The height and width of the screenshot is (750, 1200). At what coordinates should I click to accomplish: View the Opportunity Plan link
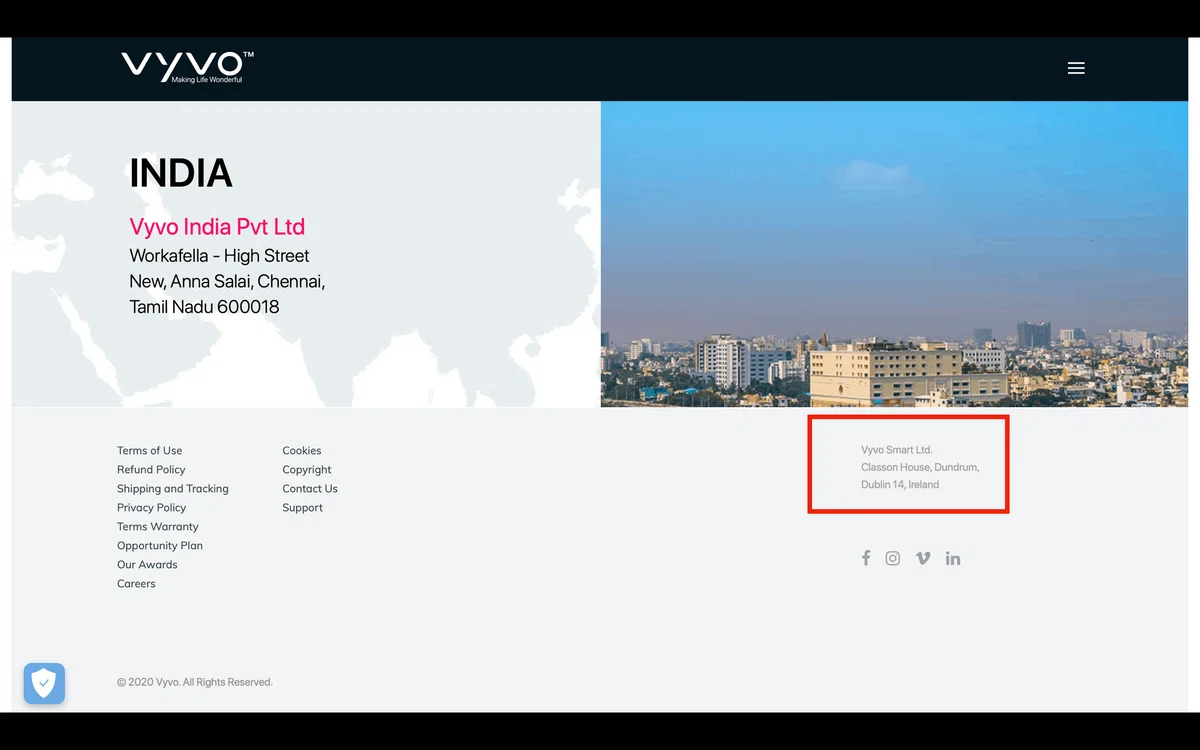[x=160, y=546]
